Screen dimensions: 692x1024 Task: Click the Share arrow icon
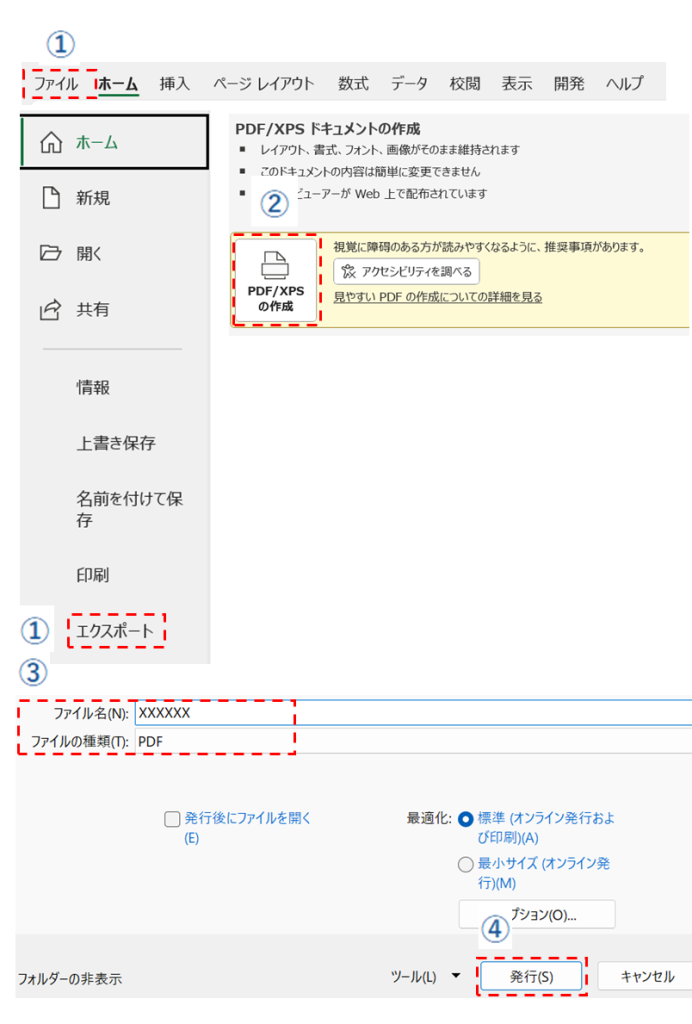coord(50,309)
